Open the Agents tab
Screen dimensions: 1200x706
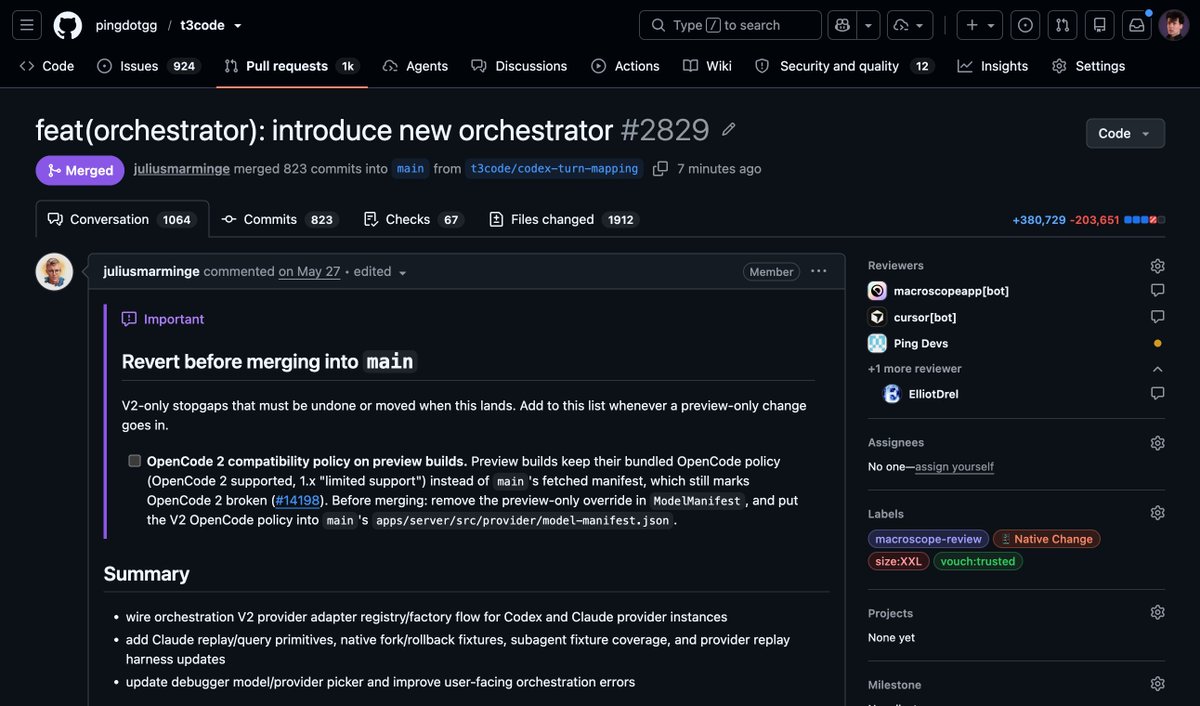[415, 66]
